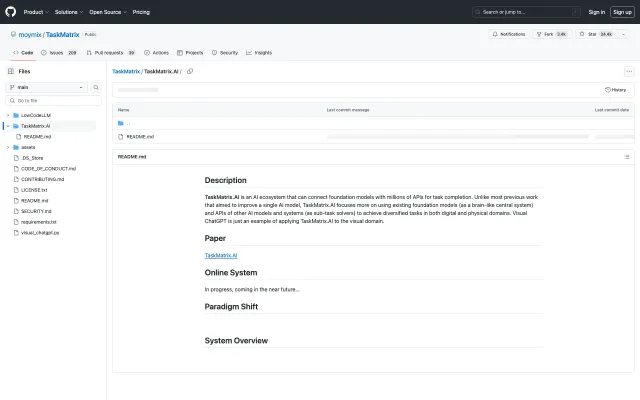
Task: Open the GitHub home logo
Action: (11, 12)
